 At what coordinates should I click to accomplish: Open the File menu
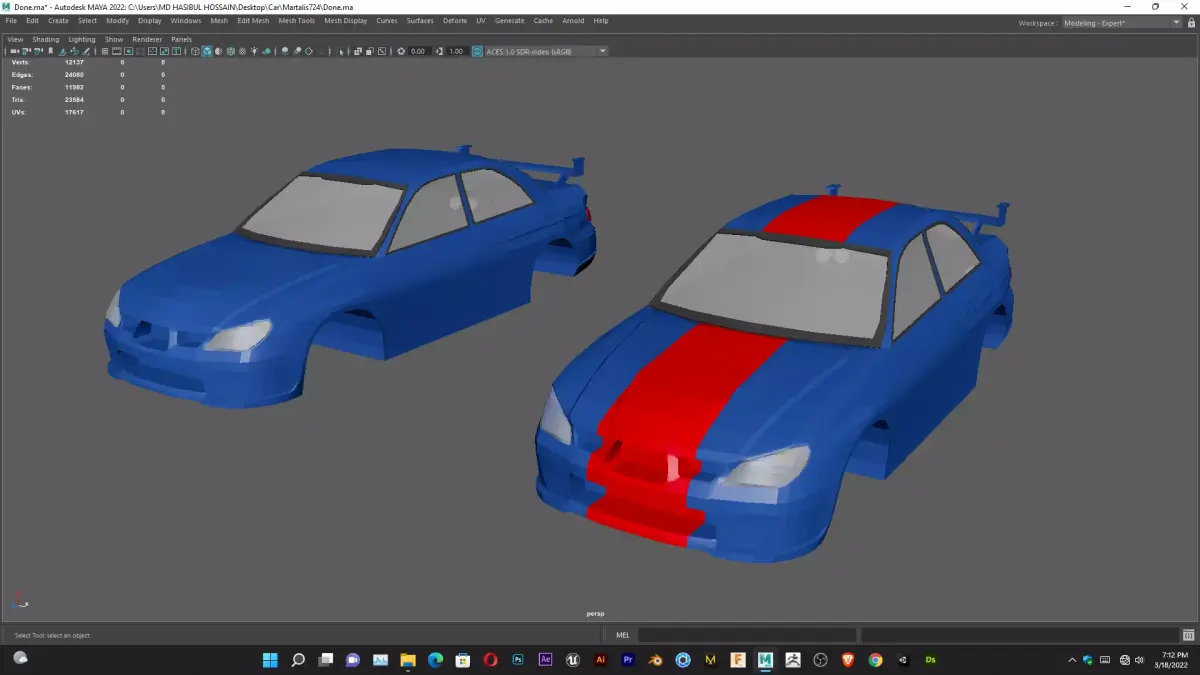pyautogui.click(x=11, y=21)
